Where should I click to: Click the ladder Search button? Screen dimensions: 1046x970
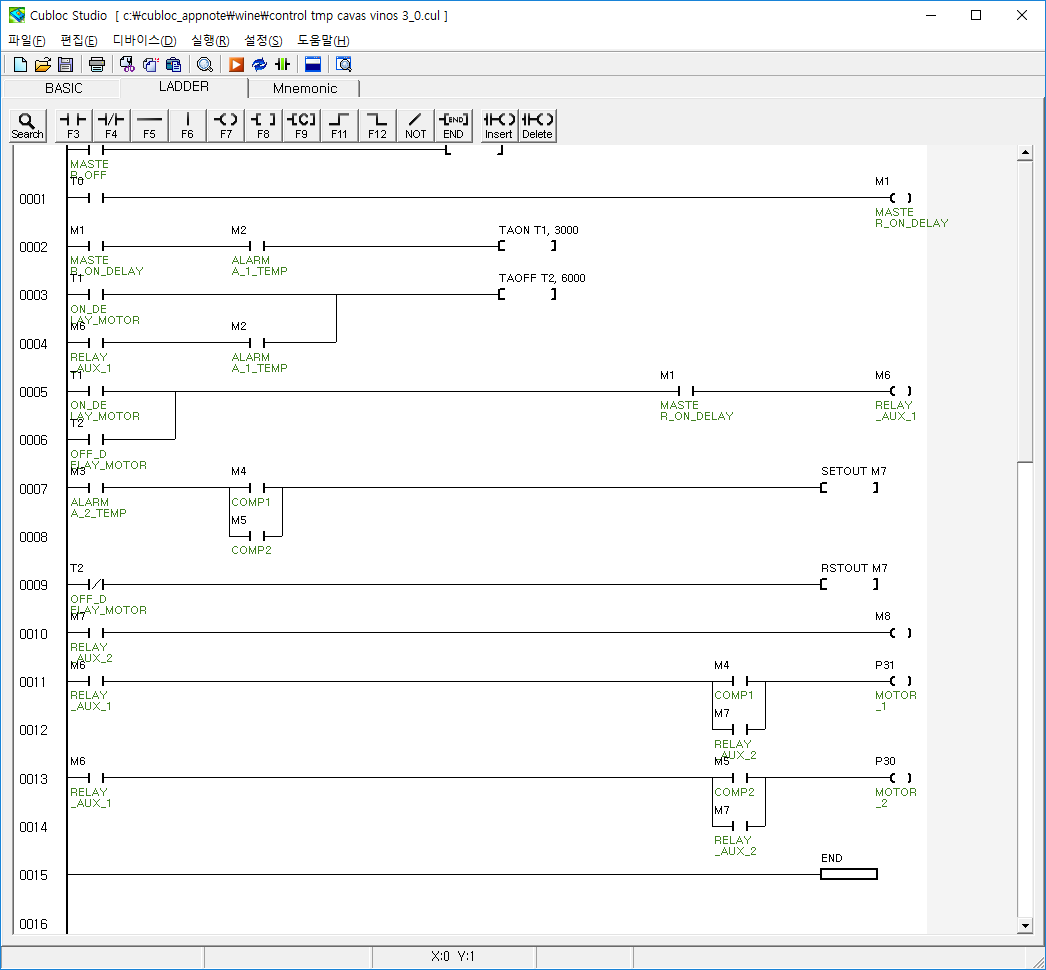(x=27, y=125)
